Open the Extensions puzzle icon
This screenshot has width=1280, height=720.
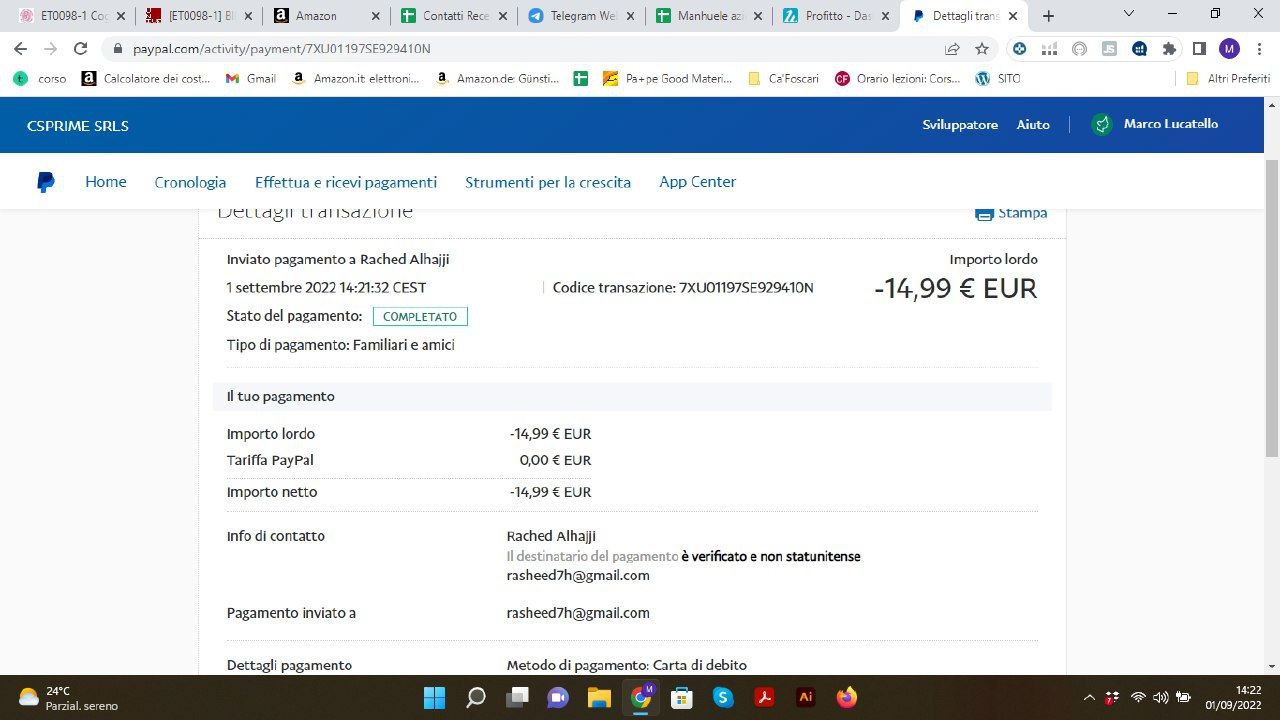pos(1169,49)
